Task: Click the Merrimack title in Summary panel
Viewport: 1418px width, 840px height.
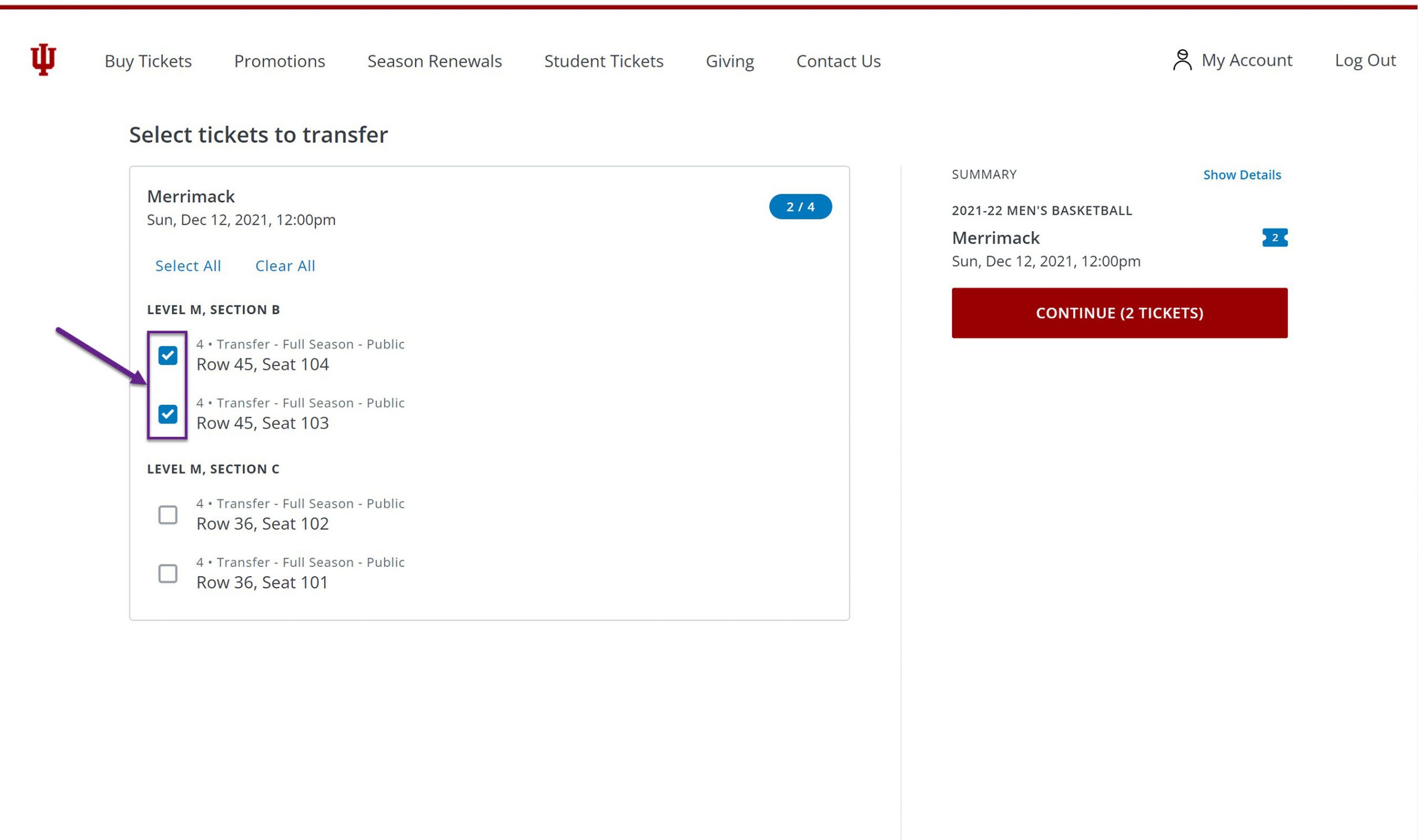Action: (996, 238)
